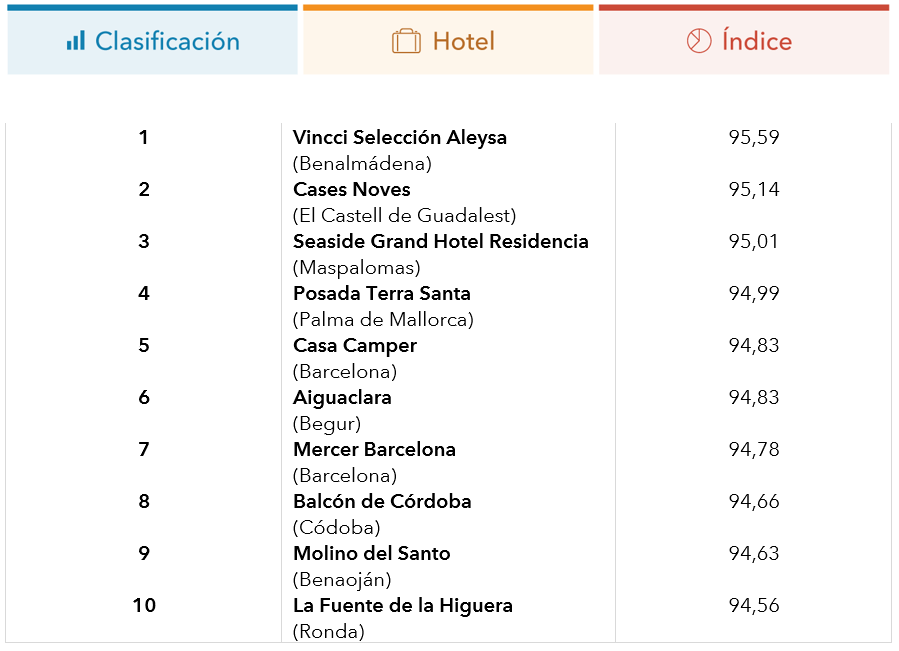Image resolution: width=899 pixels, height=651 pixels.
Task: Open the Mercer Barcelona entry
Action: pyautogui.click(x=374, y=450)
